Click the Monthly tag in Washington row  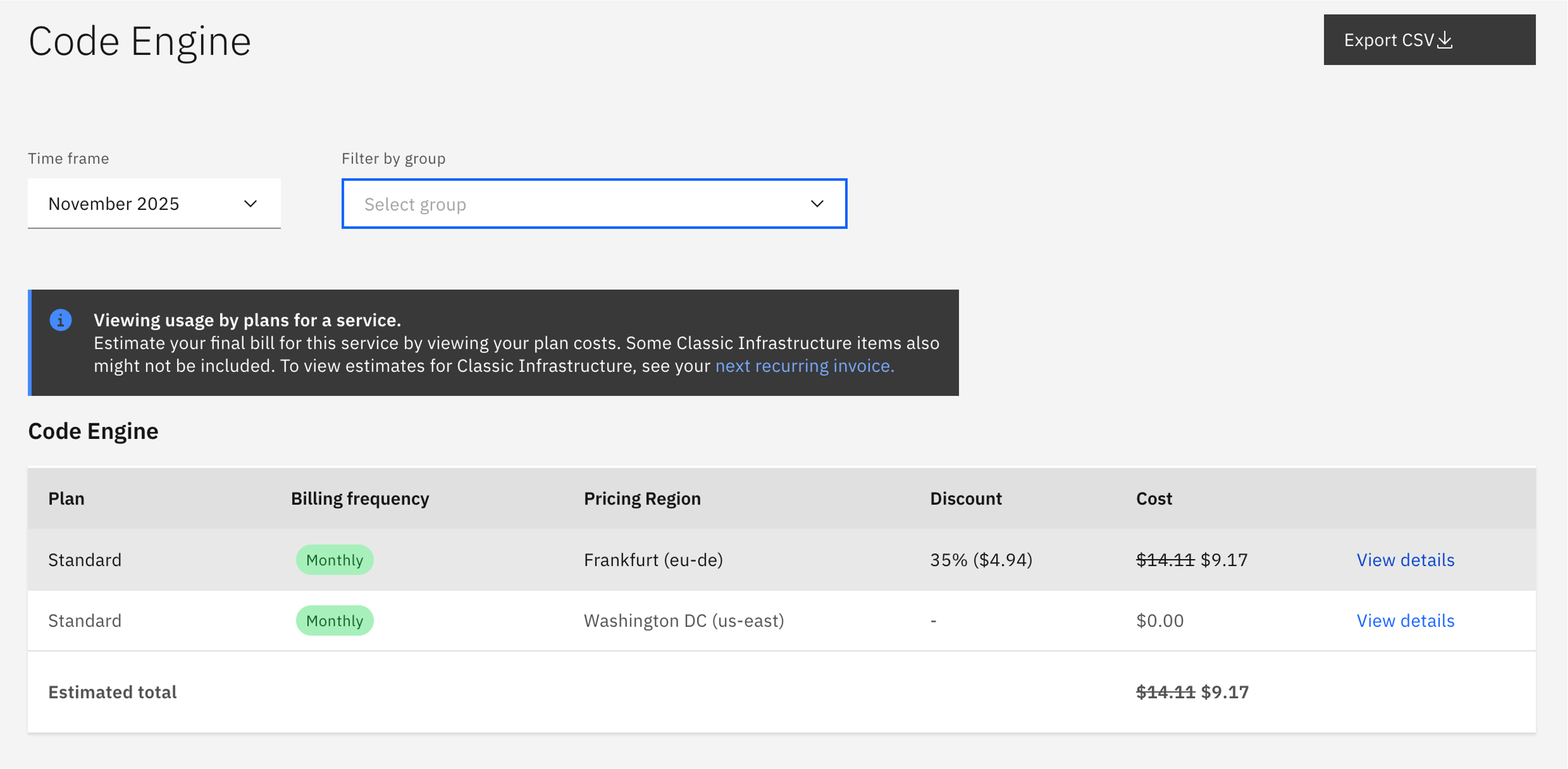click(x=334, y=620)
